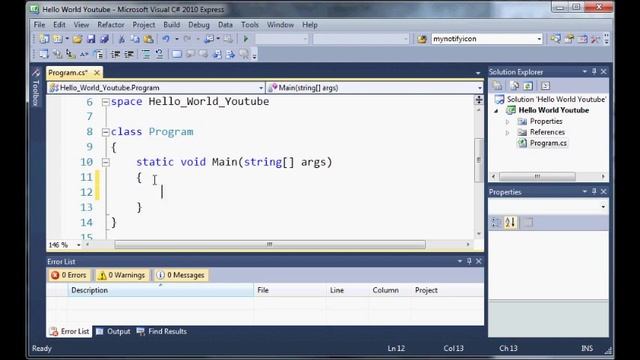Sort the error list by Project column

click(447, 290)
